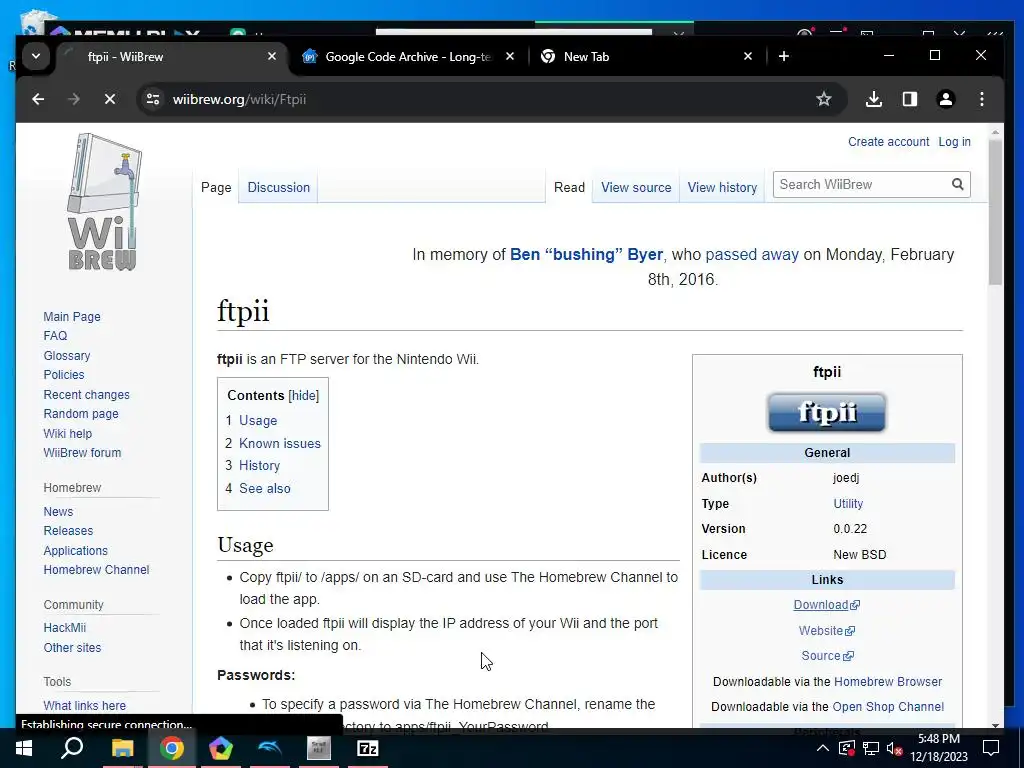The height and width of the screenshot is (768, 1024).
Task: Open Homebrew Channel sidebar link
Action: click(x=96, y=570)
